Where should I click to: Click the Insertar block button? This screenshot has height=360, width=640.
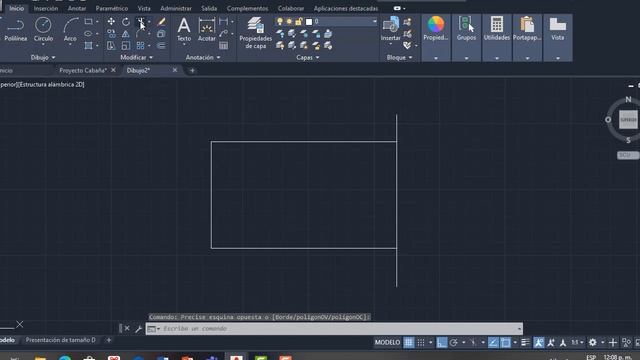(x=391, y=29)
